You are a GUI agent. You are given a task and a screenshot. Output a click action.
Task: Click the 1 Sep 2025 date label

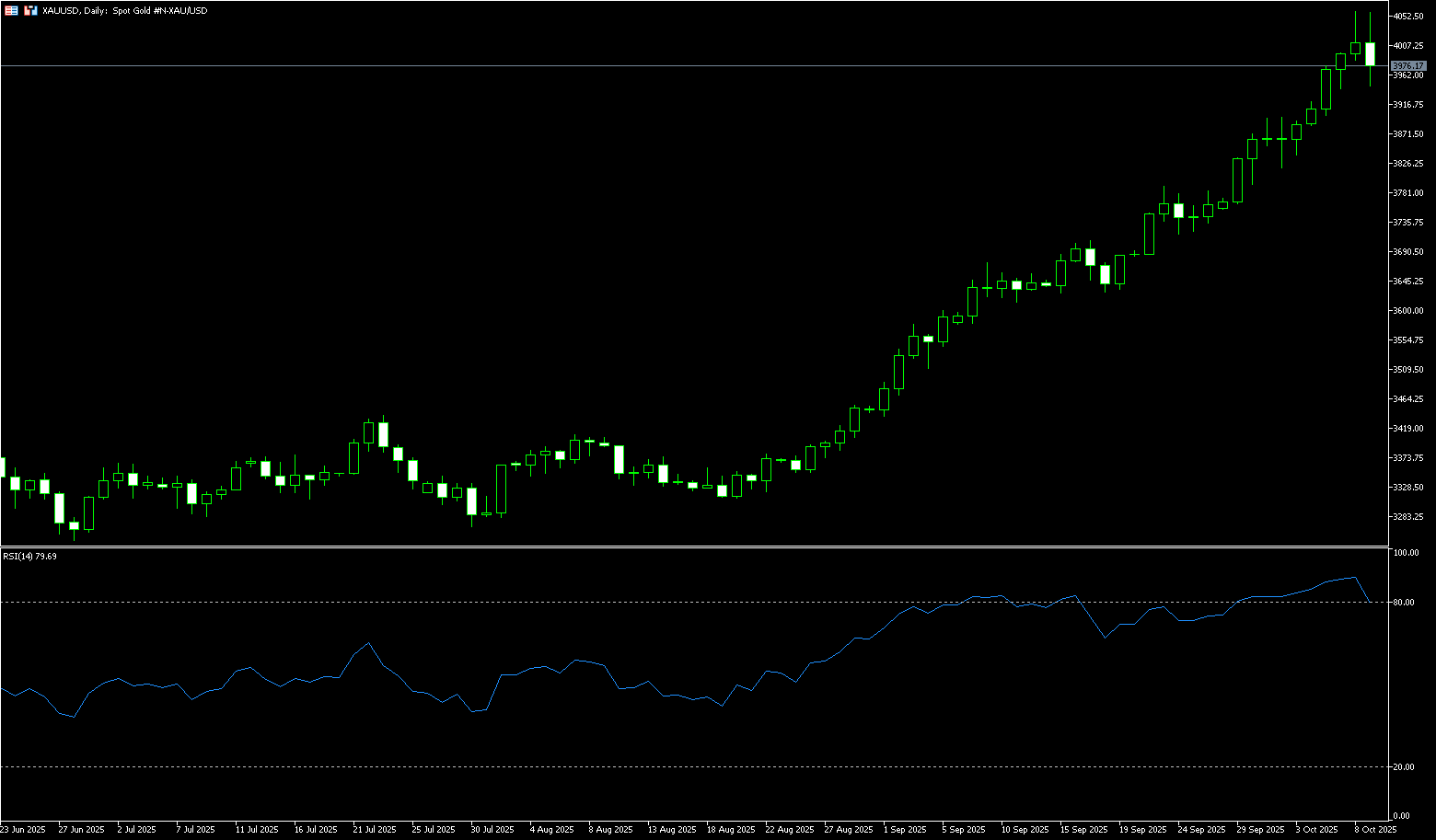(904, 830)
